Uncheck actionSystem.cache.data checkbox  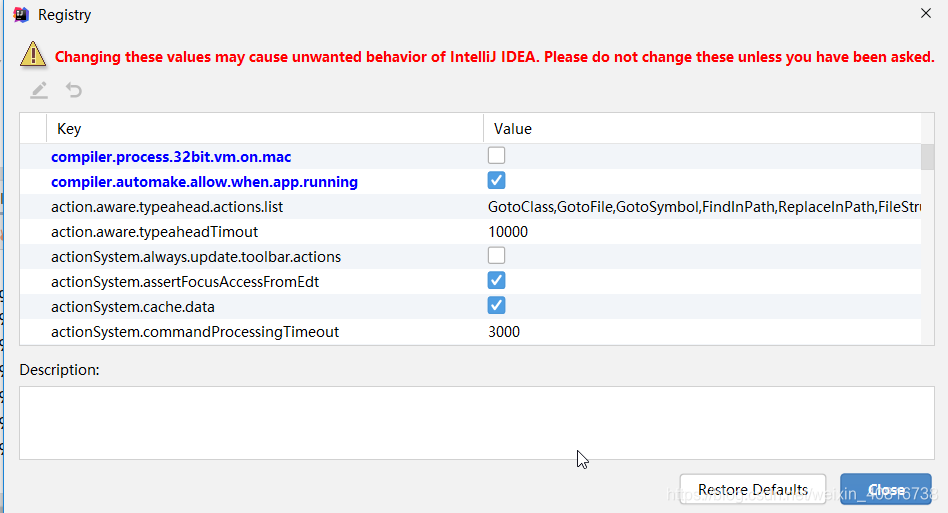496,306
